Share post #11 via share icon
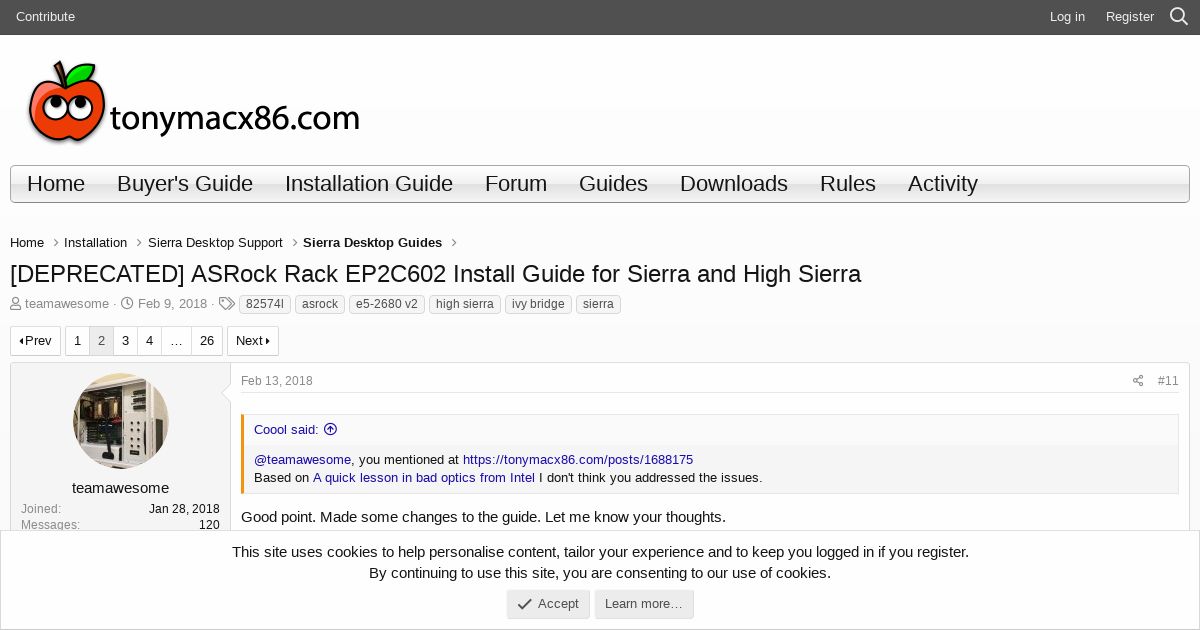 click(1137, 381)
